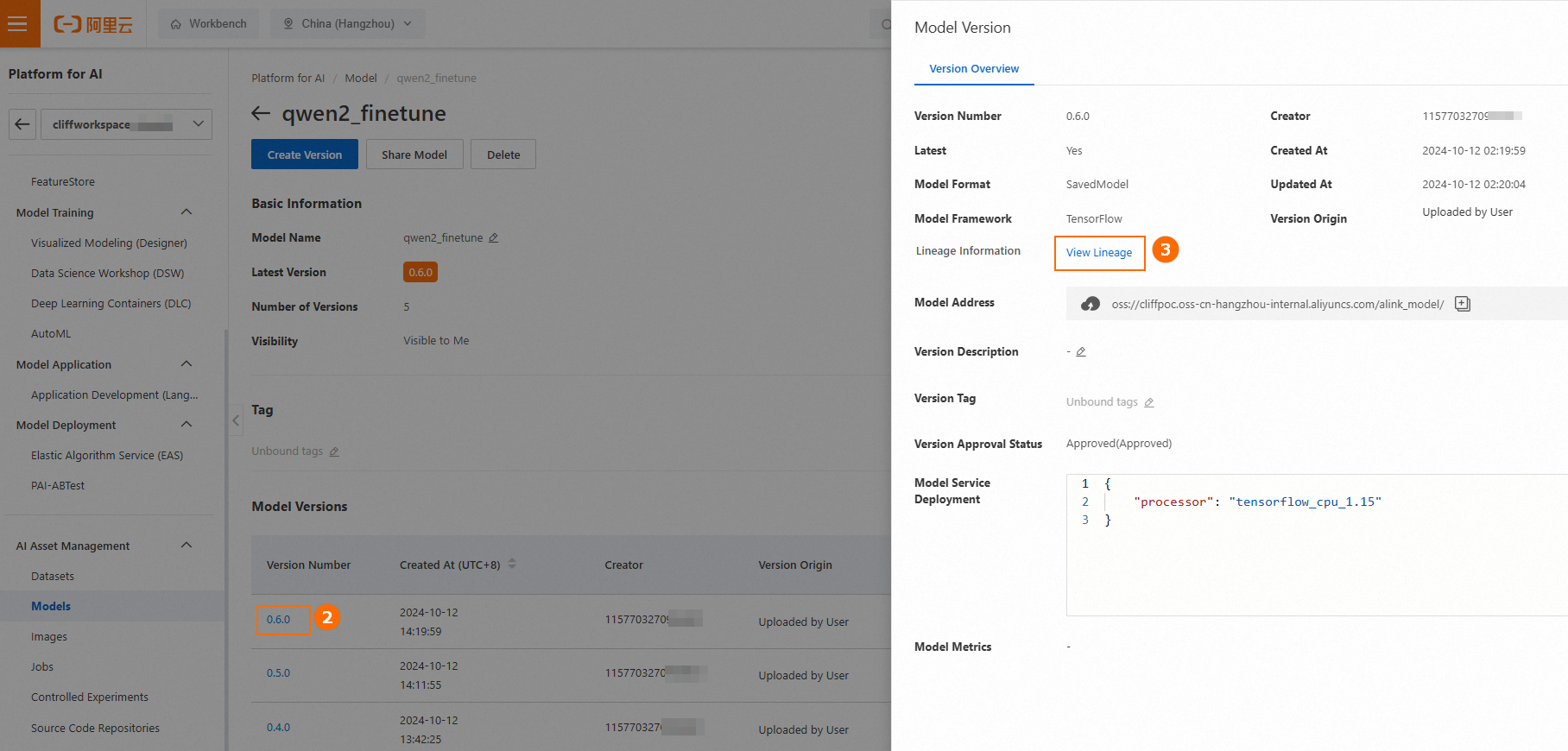This screenshot has height=751, width=1568.
Task: Click the Create Version button
Action: 305,155
